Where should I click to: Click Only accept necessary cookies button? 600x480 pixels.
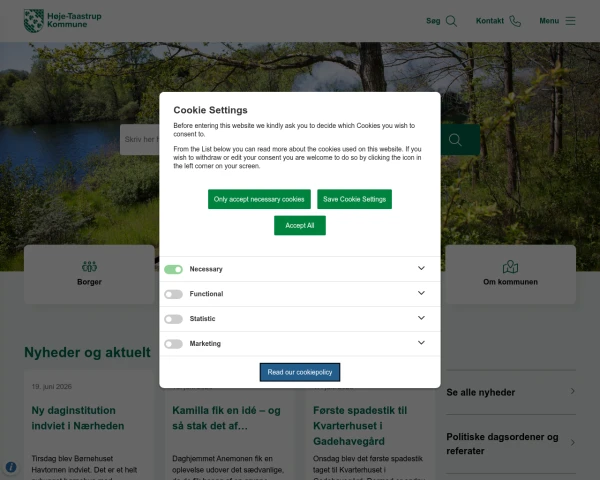pos(259,199)
